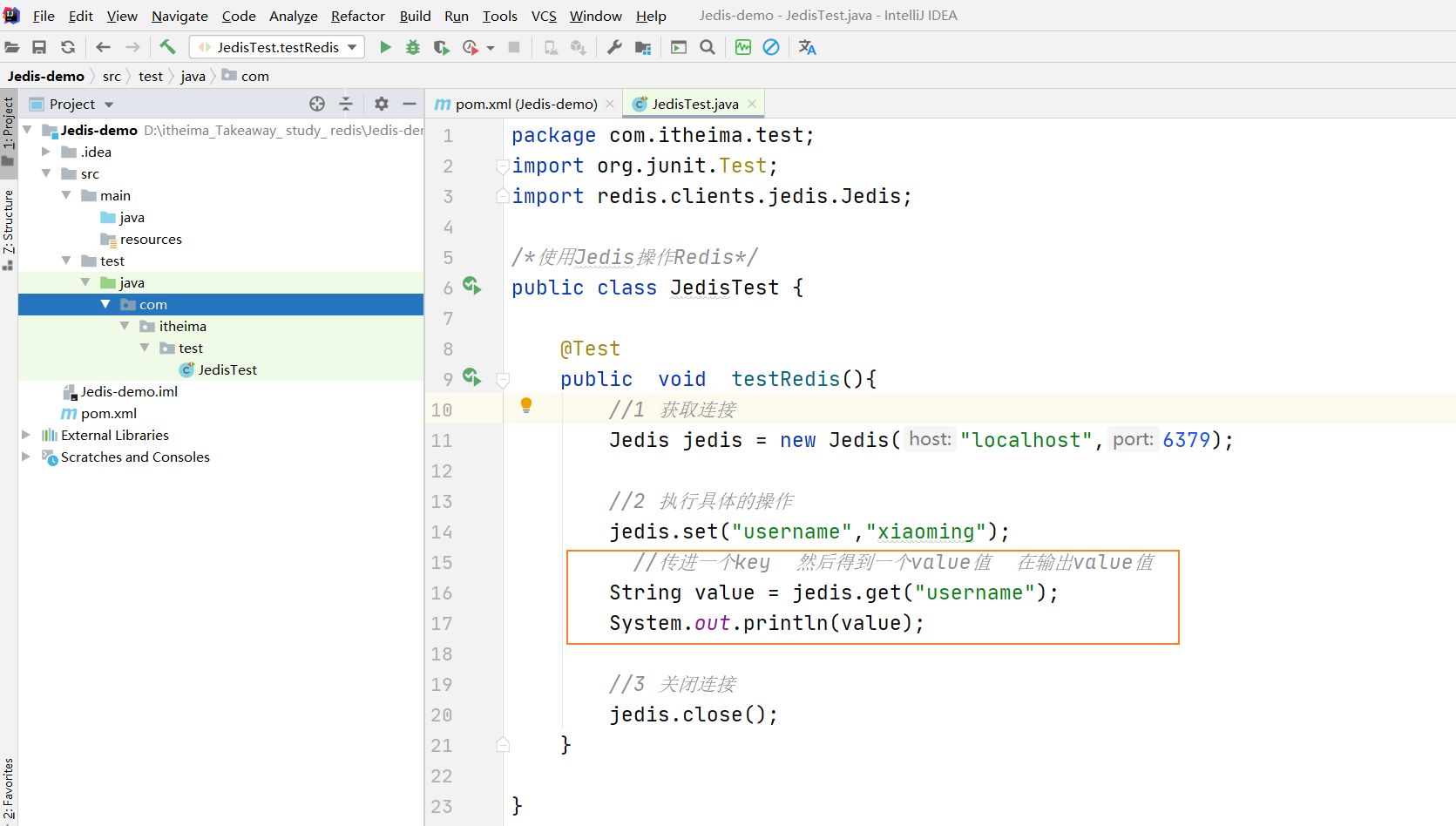Collapse the src folder arrow
Screen dimensions: 1456x826
coord(46,173)
